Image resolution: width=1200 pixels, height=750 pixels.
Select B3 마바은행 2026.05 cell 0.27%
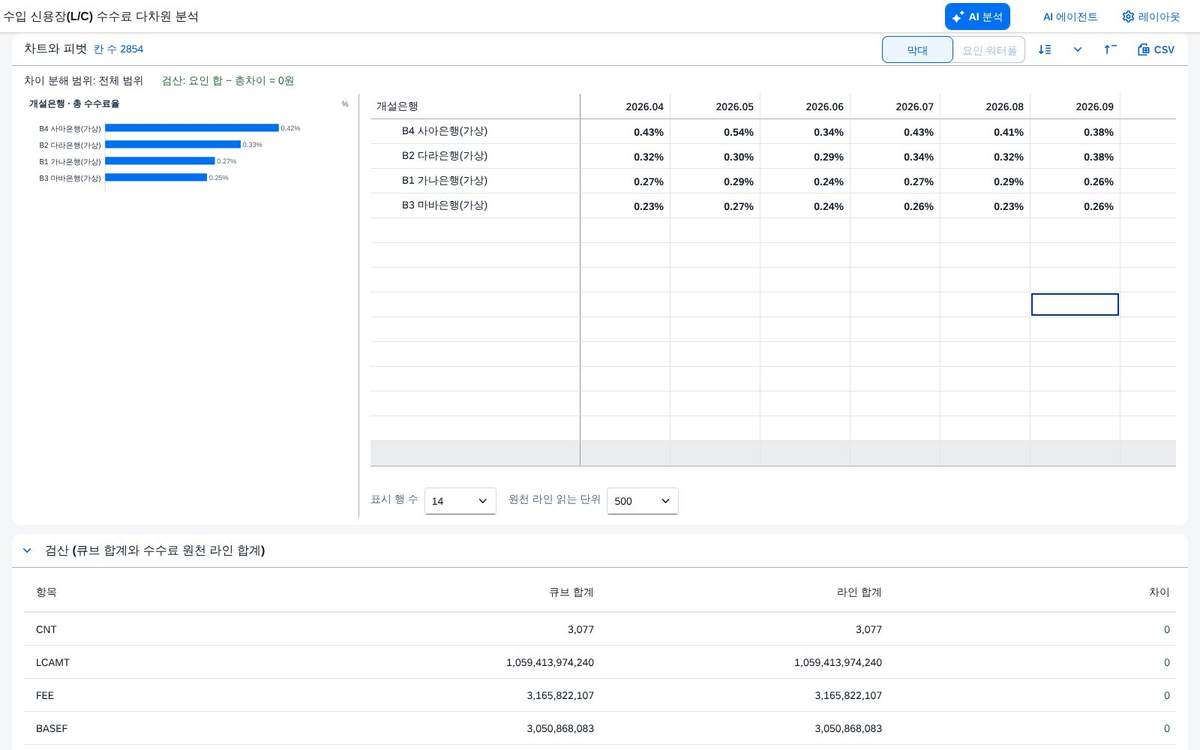point(715,206)
